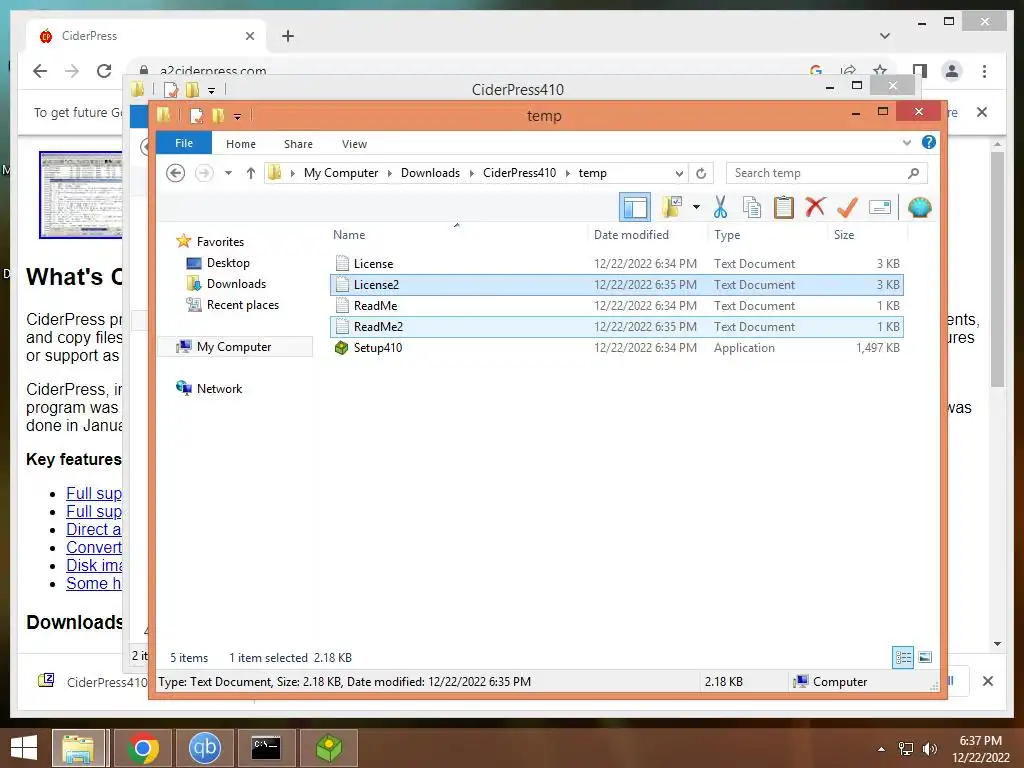
Task: Open Google Chrome from the taskbar
Action: tap(143, 748)
